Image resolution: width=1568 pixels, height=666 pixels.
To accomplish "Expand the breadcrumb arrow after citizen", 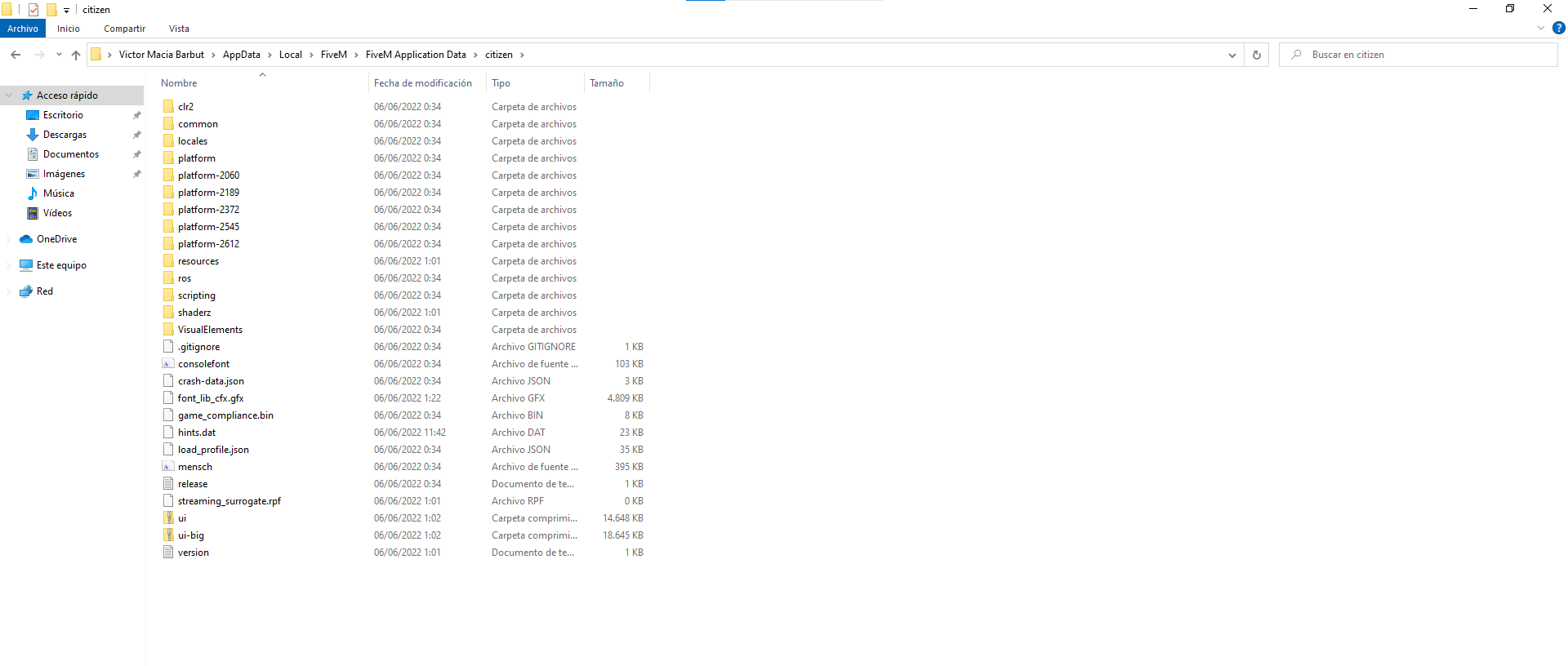I will tap(523, 55).
